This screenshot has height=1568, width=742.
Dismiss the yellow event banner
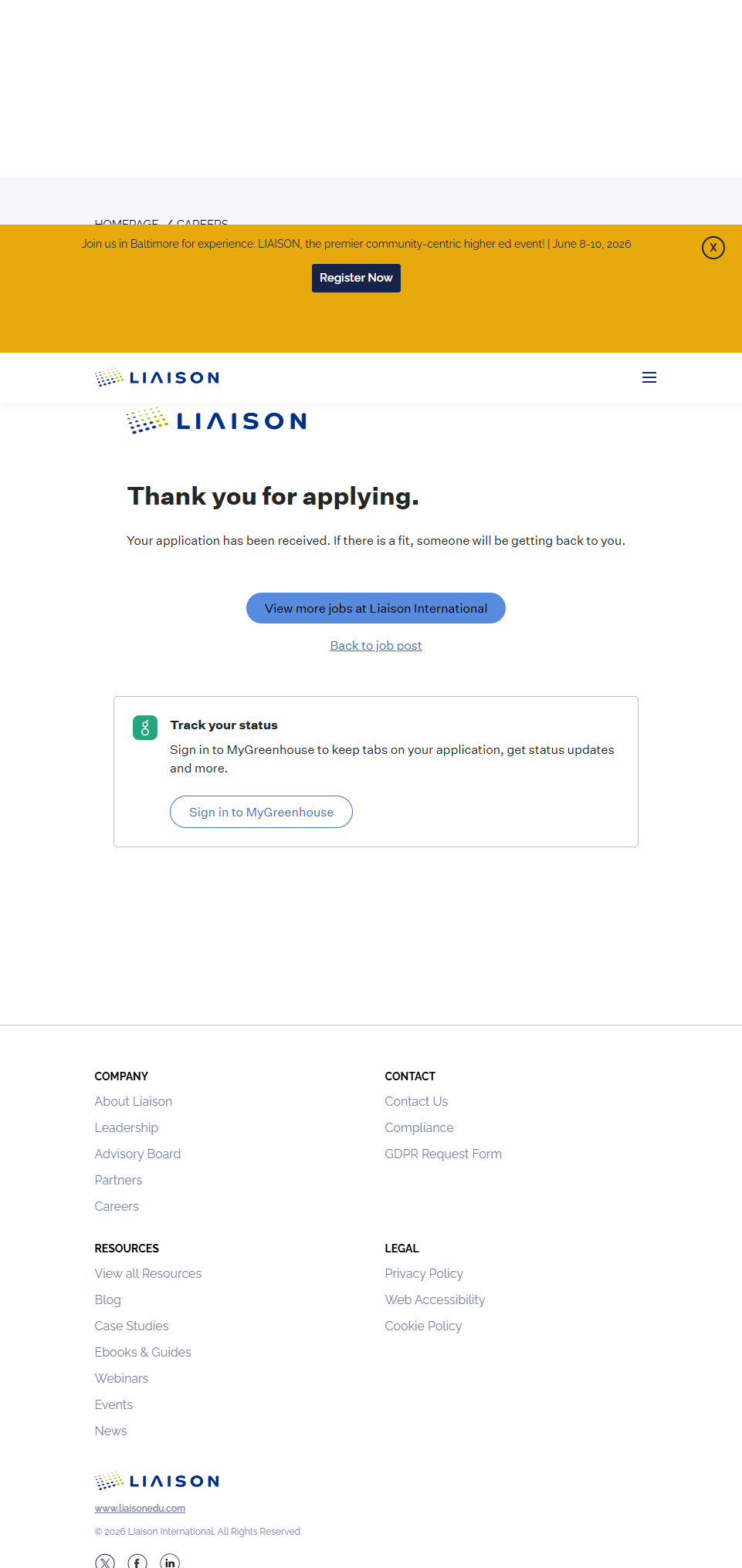coord(713,248)
